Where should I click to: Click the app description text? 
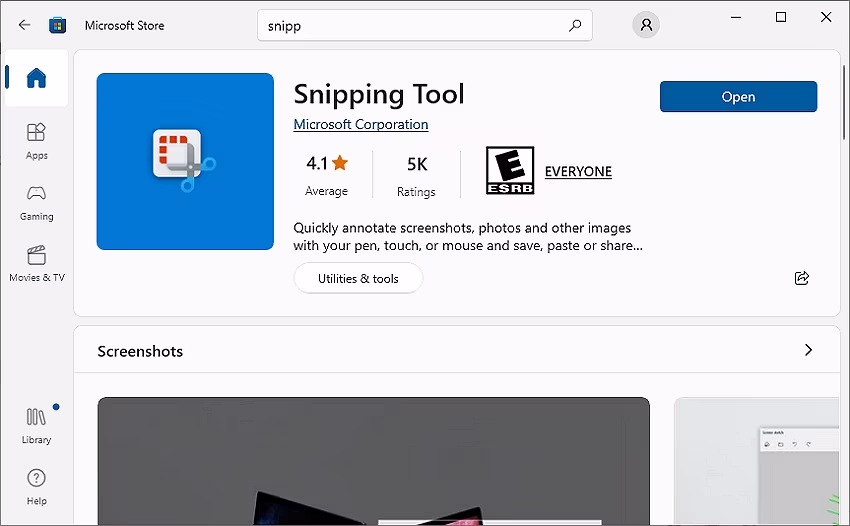[x=468, y=236]
